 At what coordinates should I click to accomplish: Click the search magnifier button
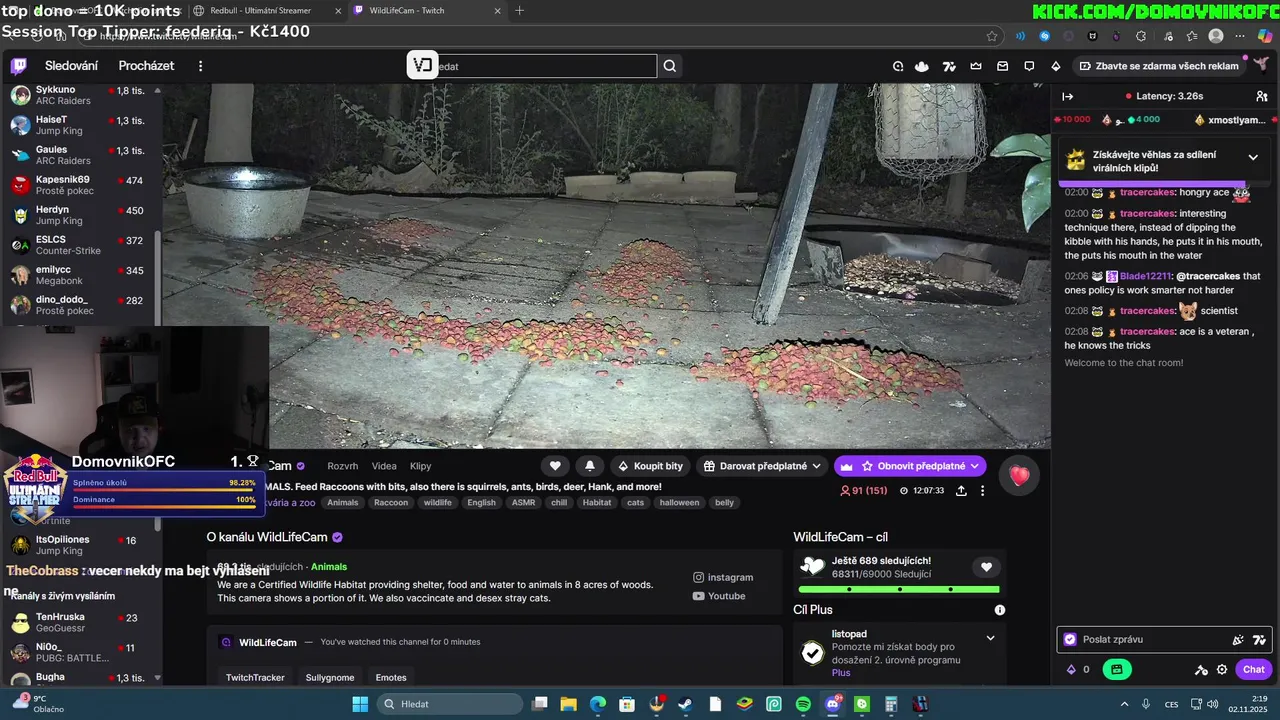[670, 66]
